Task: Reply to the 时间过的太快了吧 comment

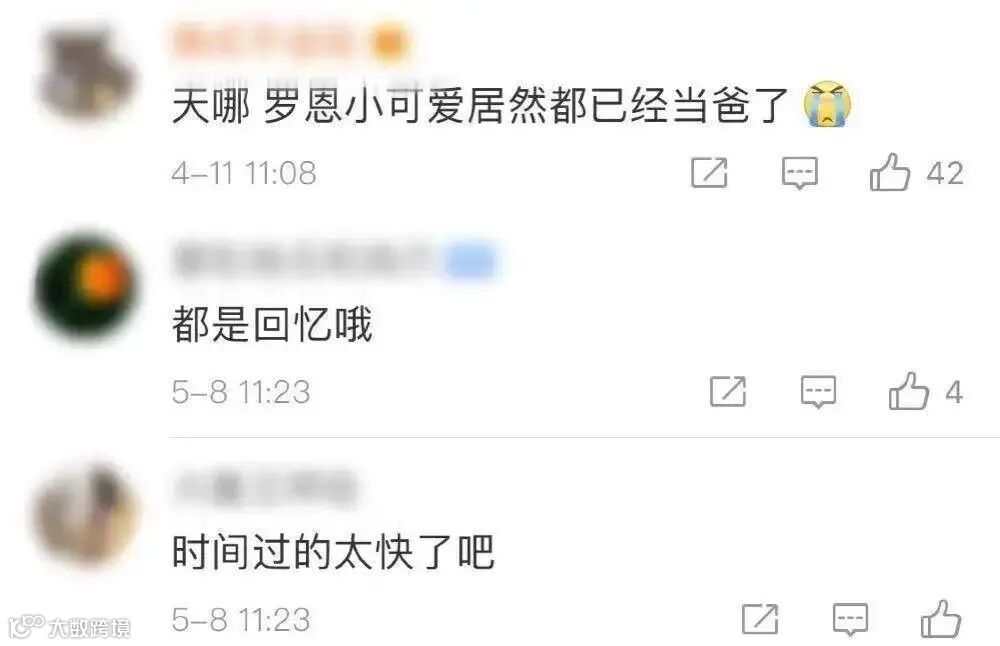Action: pos(851,619)
